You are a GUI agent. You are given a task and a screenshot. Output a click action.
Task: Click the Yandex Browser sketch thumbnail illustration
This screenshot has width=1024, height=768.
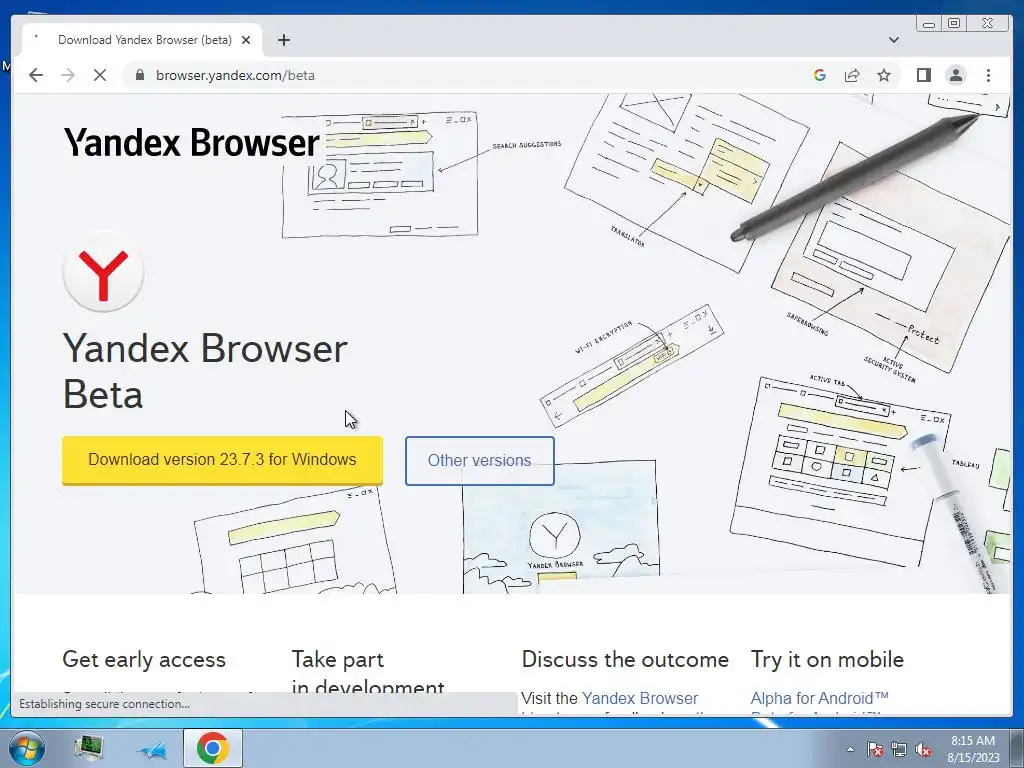pos(560,527)
